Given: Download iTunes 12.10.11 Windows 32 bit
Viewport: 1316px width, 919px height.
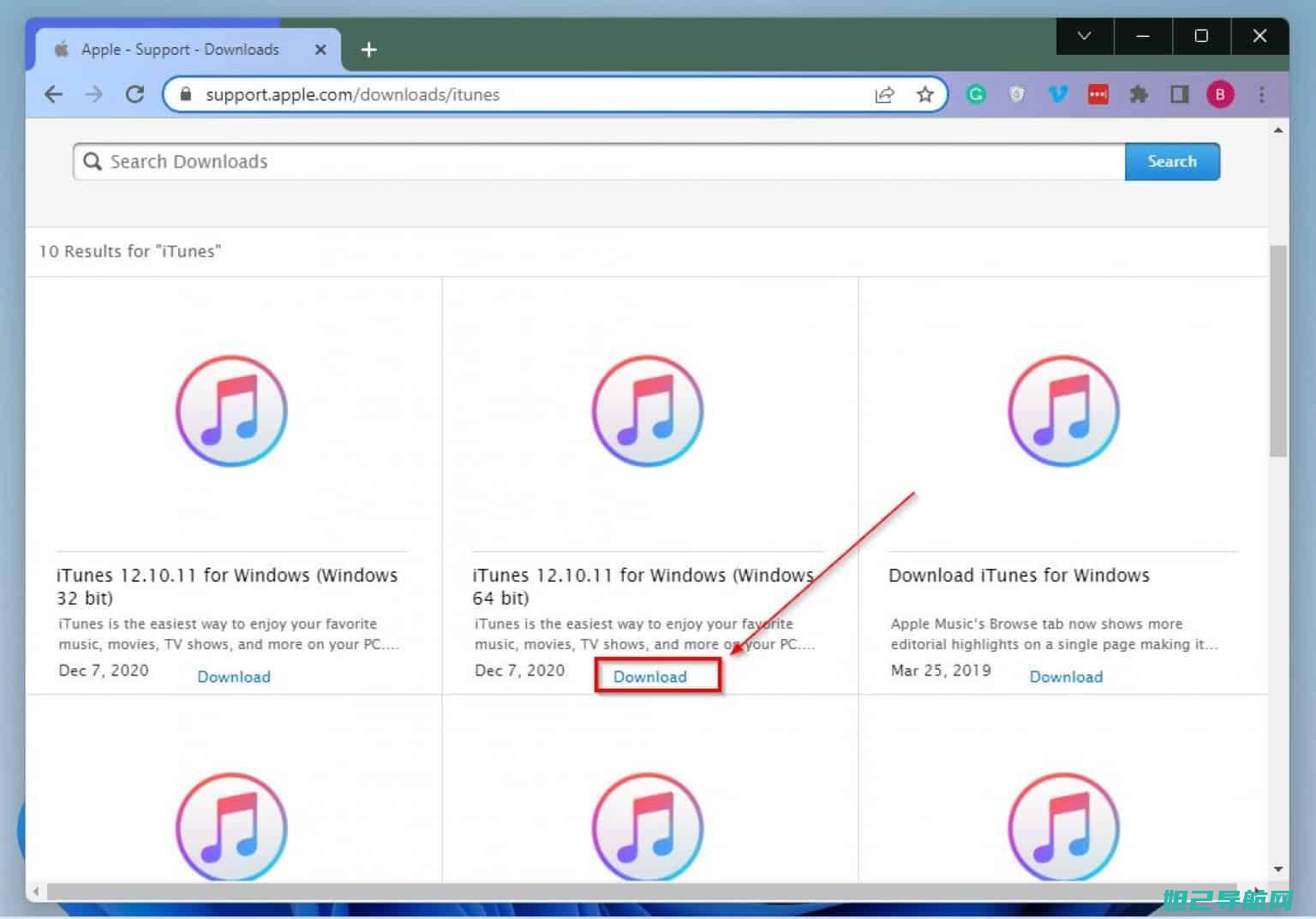Looking at the screenshot, I should coord(234,677).
